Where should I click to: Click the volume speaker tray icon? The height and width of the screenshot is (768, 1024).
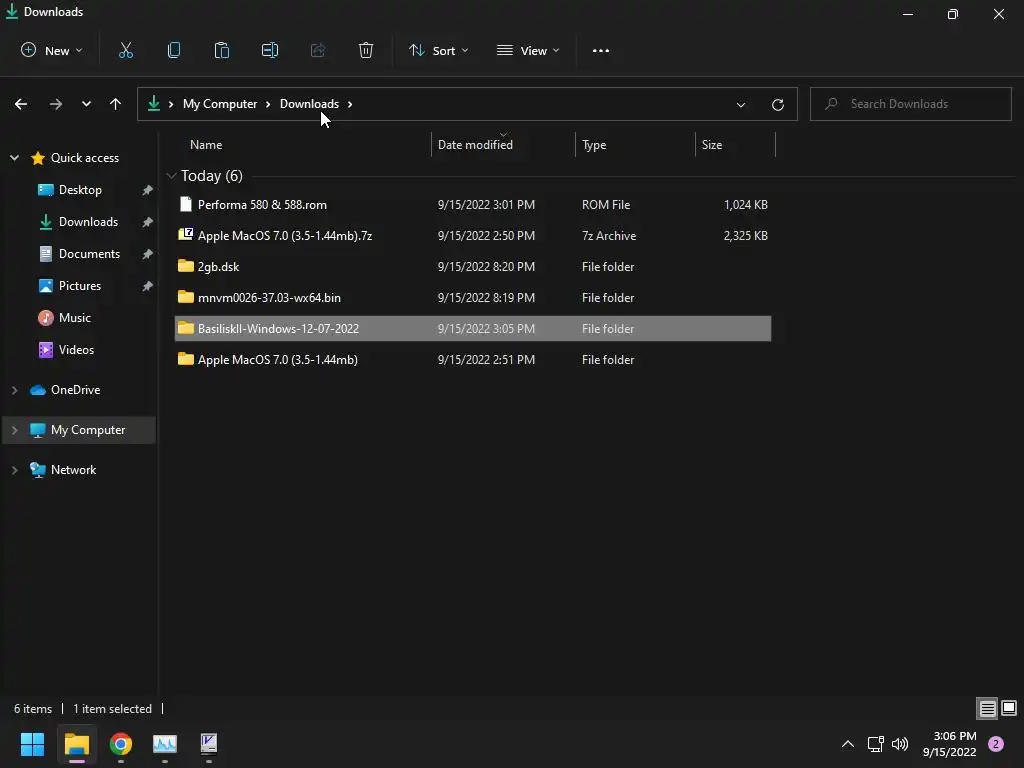click(x=900, y=744)
